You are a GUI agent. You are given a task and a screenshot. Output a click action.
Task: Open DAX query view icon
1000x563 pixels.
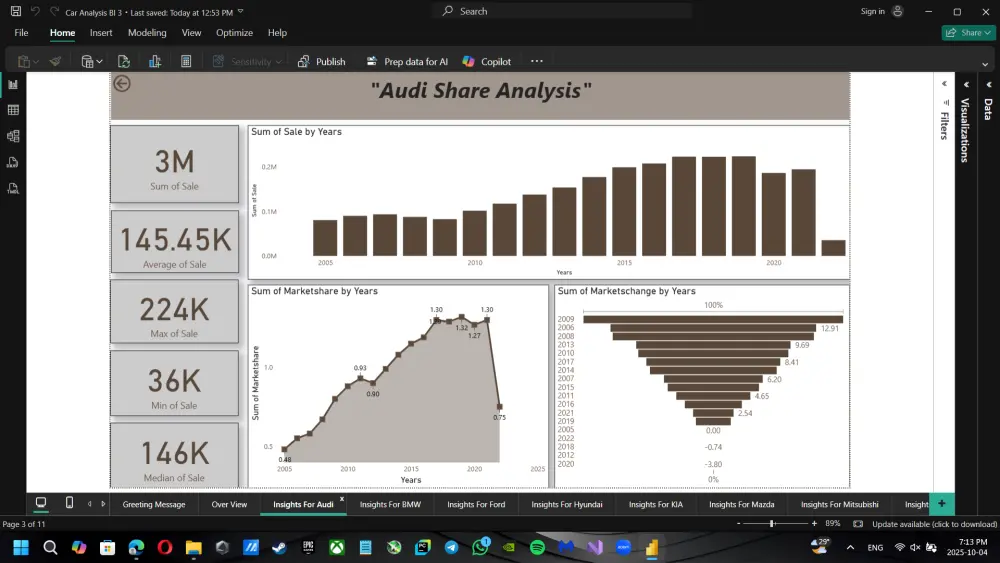pyautogui.click(x=13, y=163)
